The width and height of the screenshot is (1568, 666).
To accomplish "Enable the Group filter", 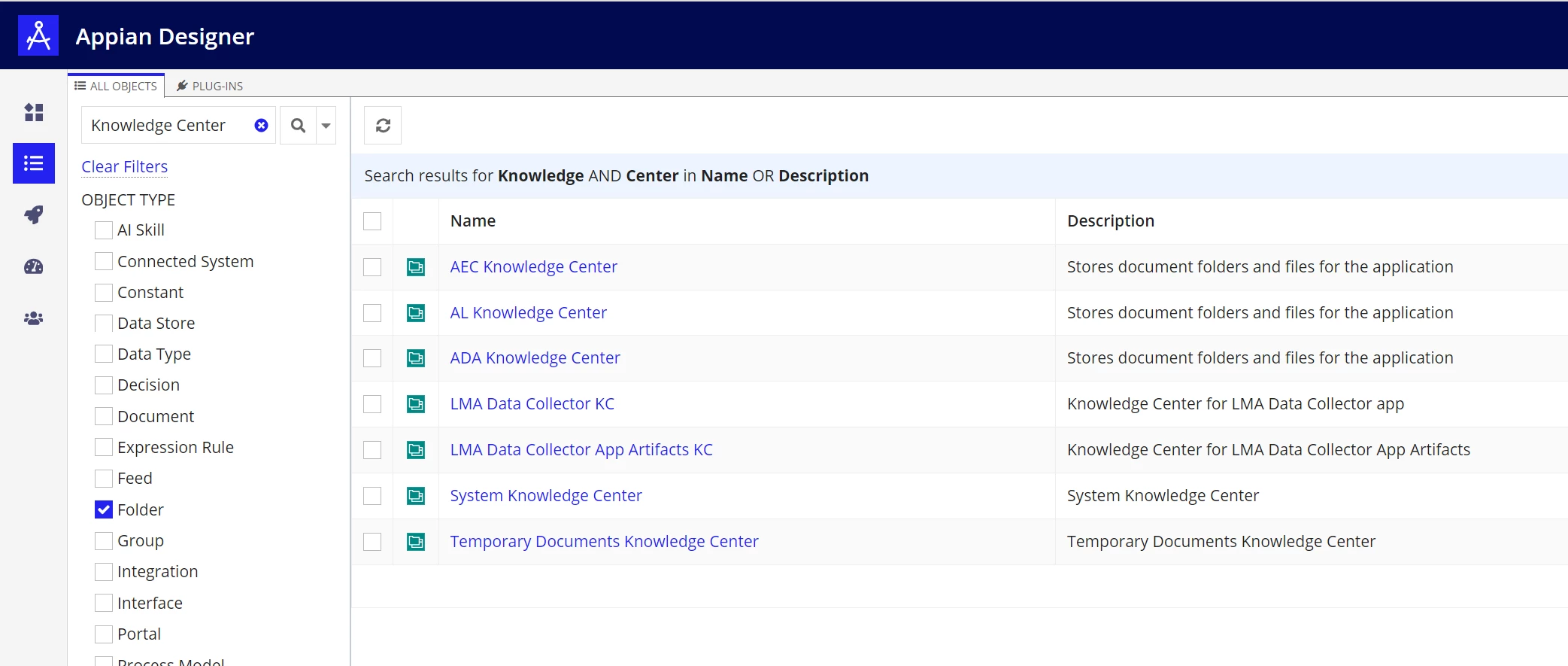I will pos(104,541).
